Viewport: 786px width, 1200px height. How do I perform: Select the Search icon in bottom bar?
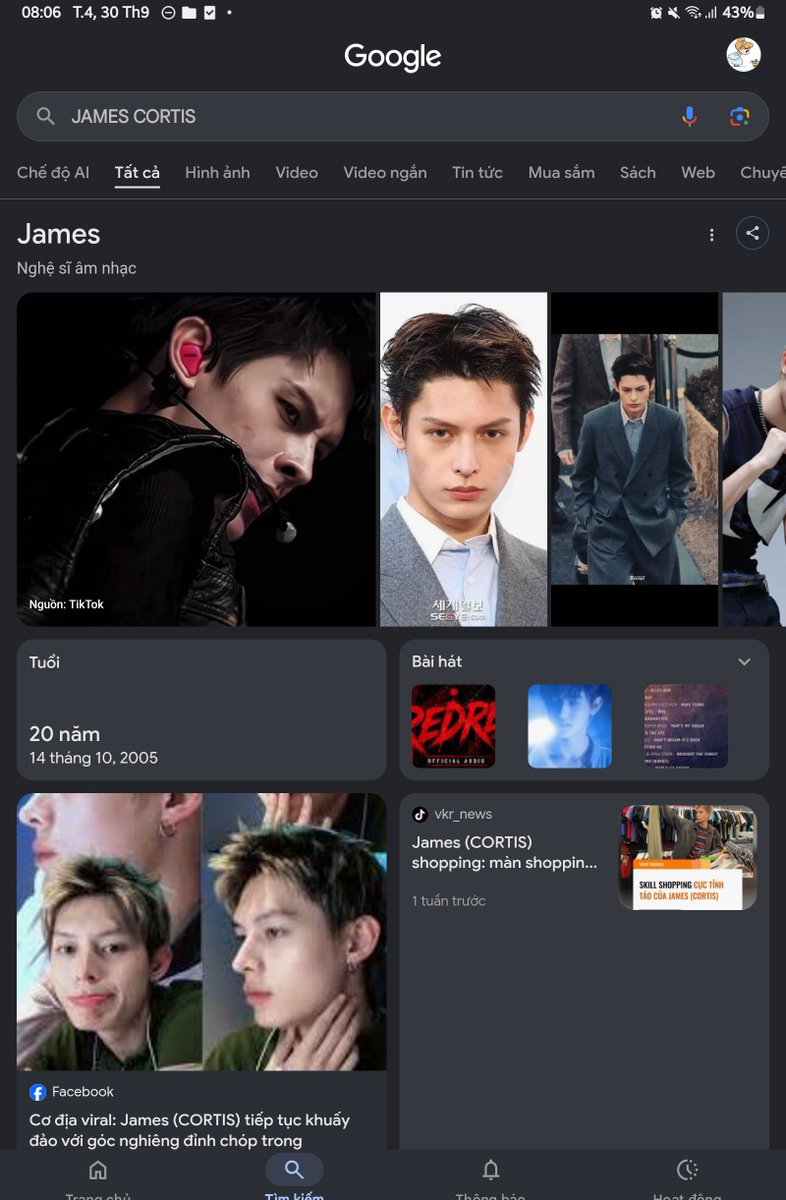pos(294,1170)
